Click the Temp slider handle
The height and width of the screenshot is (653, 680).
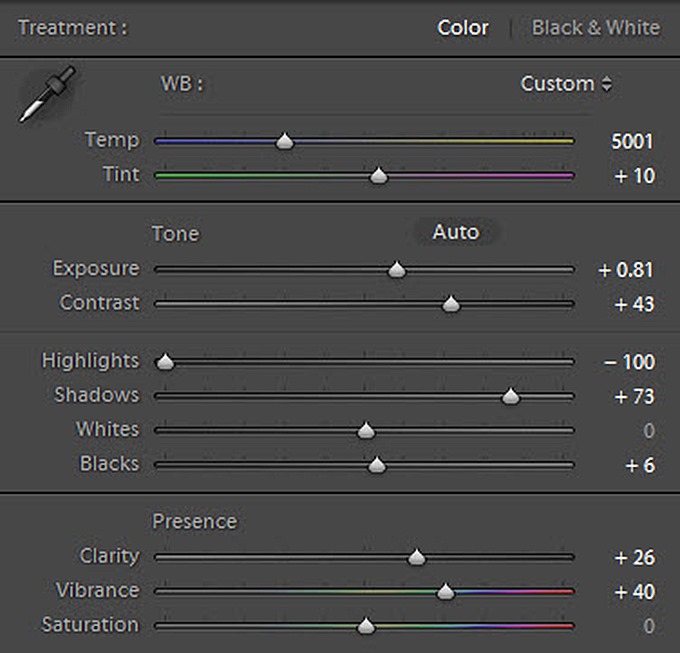tap(285, 142)
